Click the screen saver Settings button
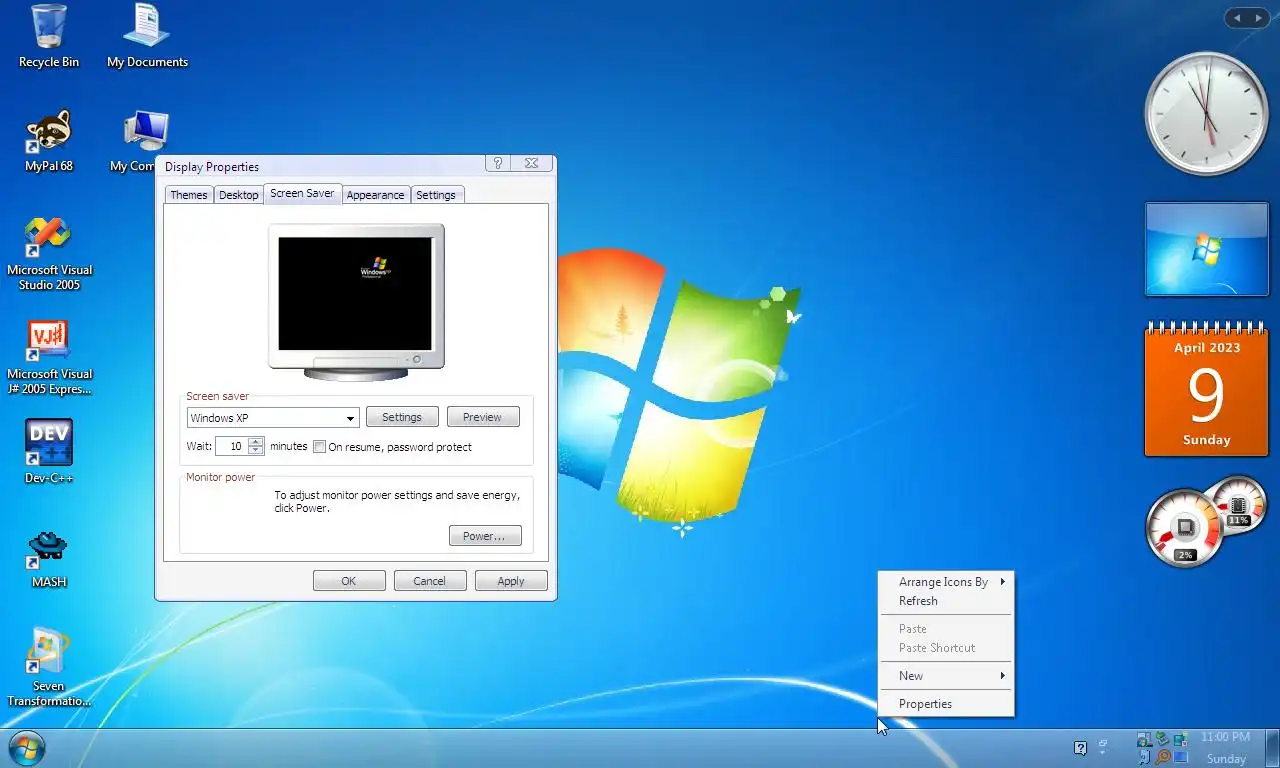 [x=402, y=417]
